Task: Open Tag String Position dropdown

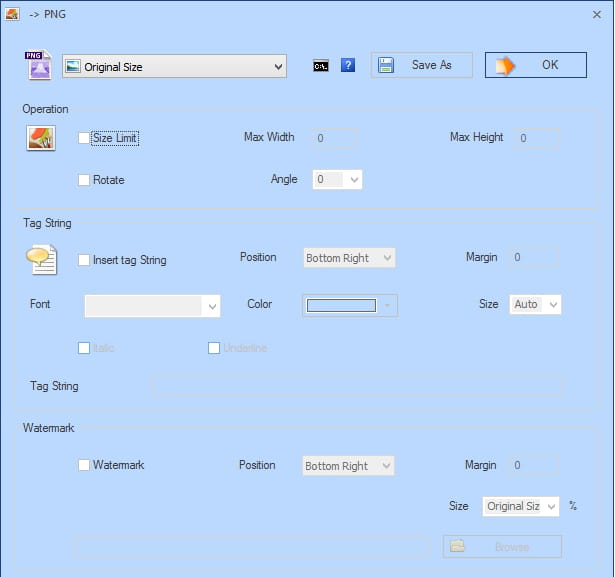Action: pyautogui.click(x=349, y=258)
